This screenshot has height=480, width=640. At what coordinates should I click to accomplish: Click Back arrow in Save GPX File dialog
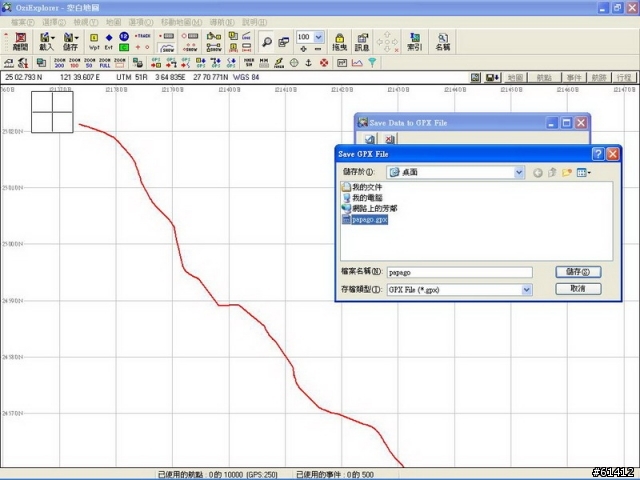tap(538, 173)
